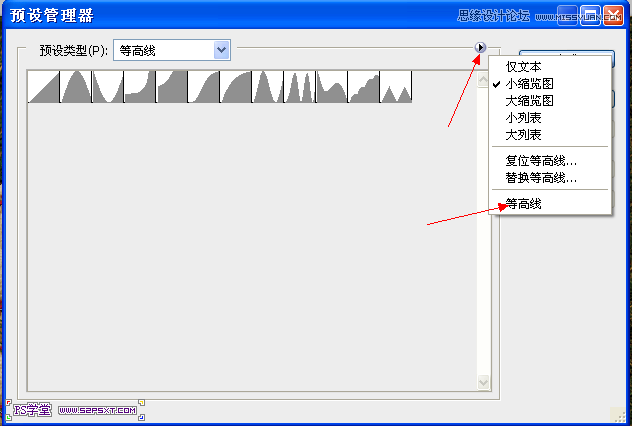Viewport: 632px width, 426px height.
Task: Close the 预设管理器 window
Action: coord(613,16)
